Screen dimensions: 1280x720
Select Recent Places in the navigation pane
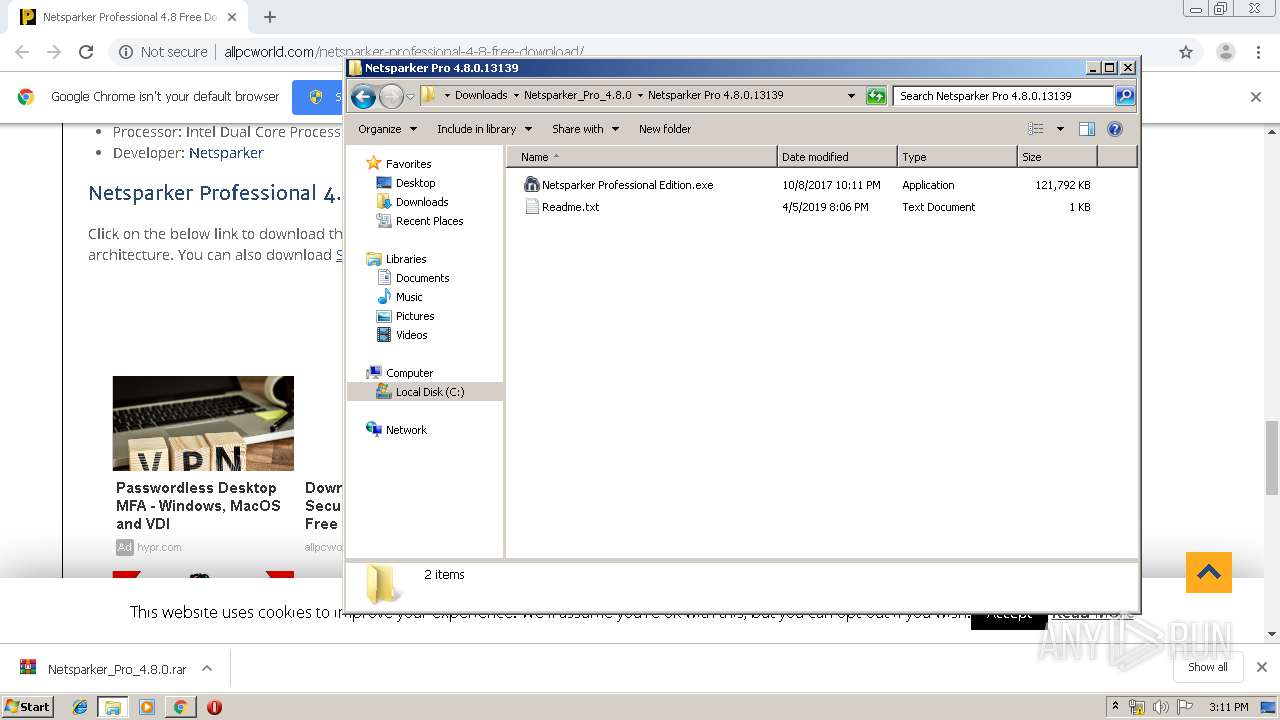(429, 221)
